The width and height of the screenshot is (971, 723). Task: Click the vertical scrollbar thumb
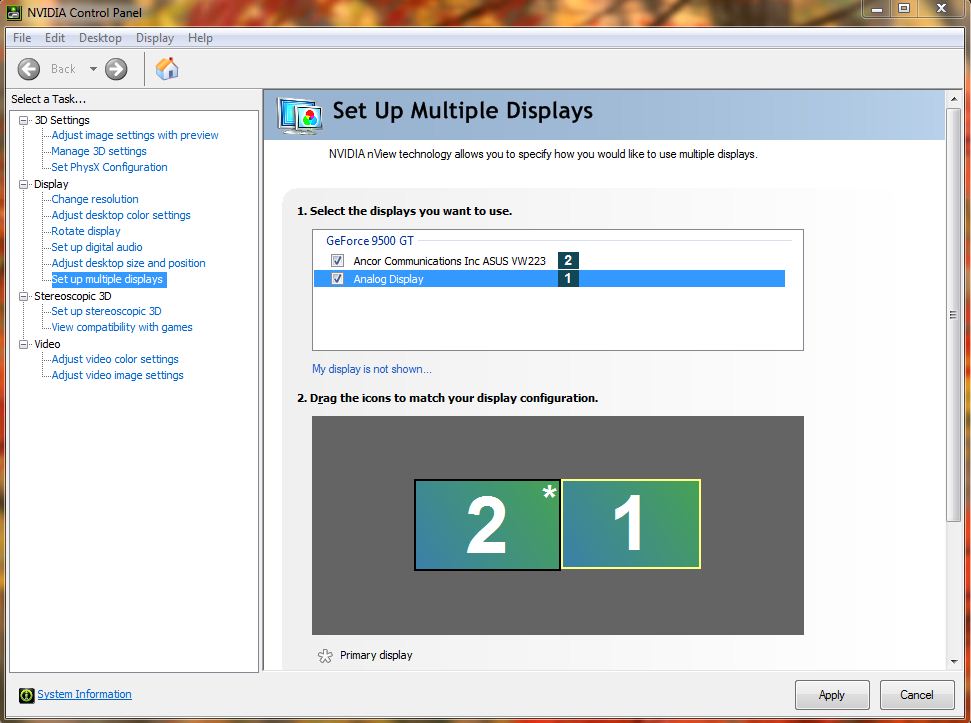tap(954, 315)
